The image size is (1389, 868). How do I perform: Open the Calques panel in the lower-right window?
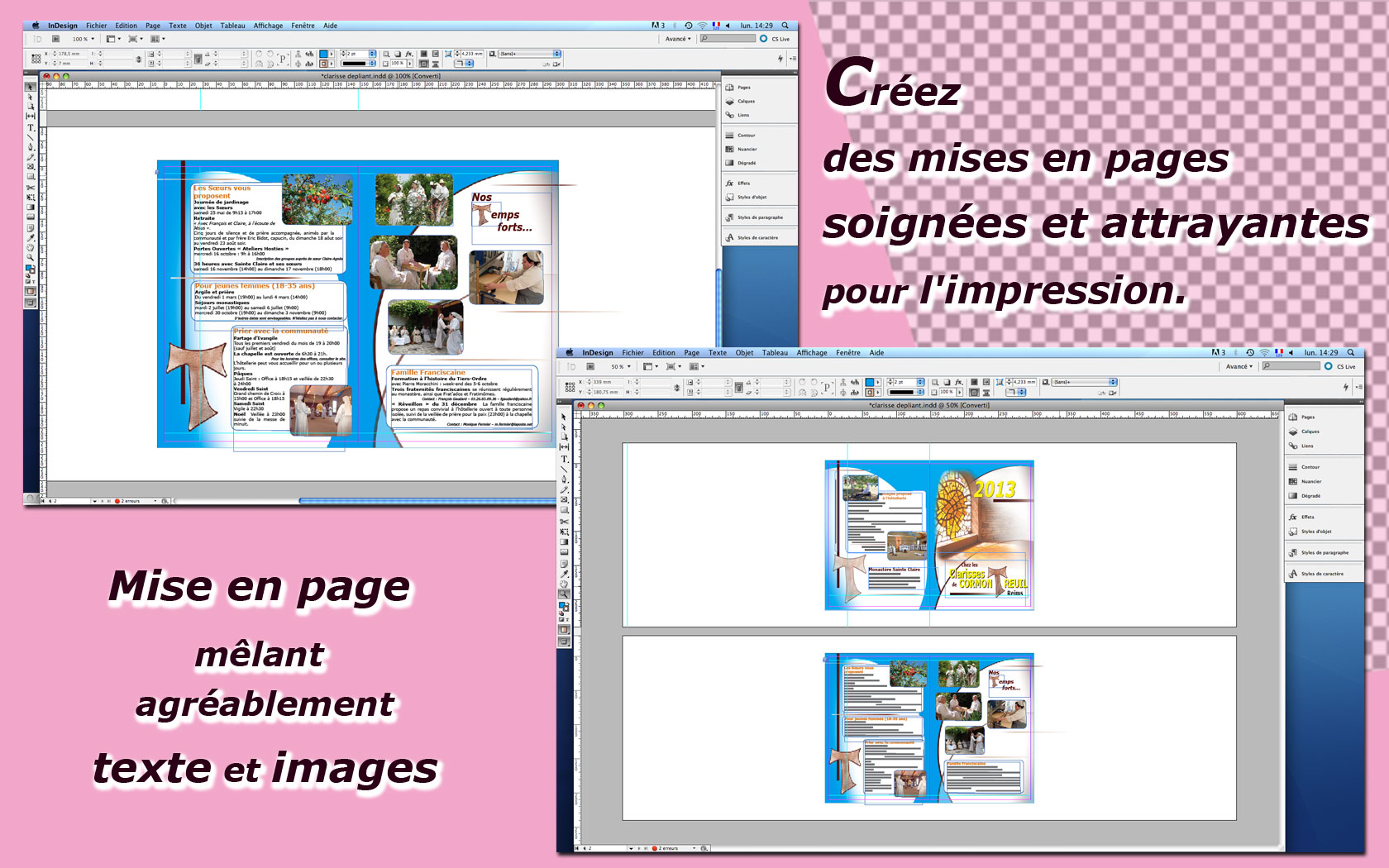click(x=1310, y=432)
